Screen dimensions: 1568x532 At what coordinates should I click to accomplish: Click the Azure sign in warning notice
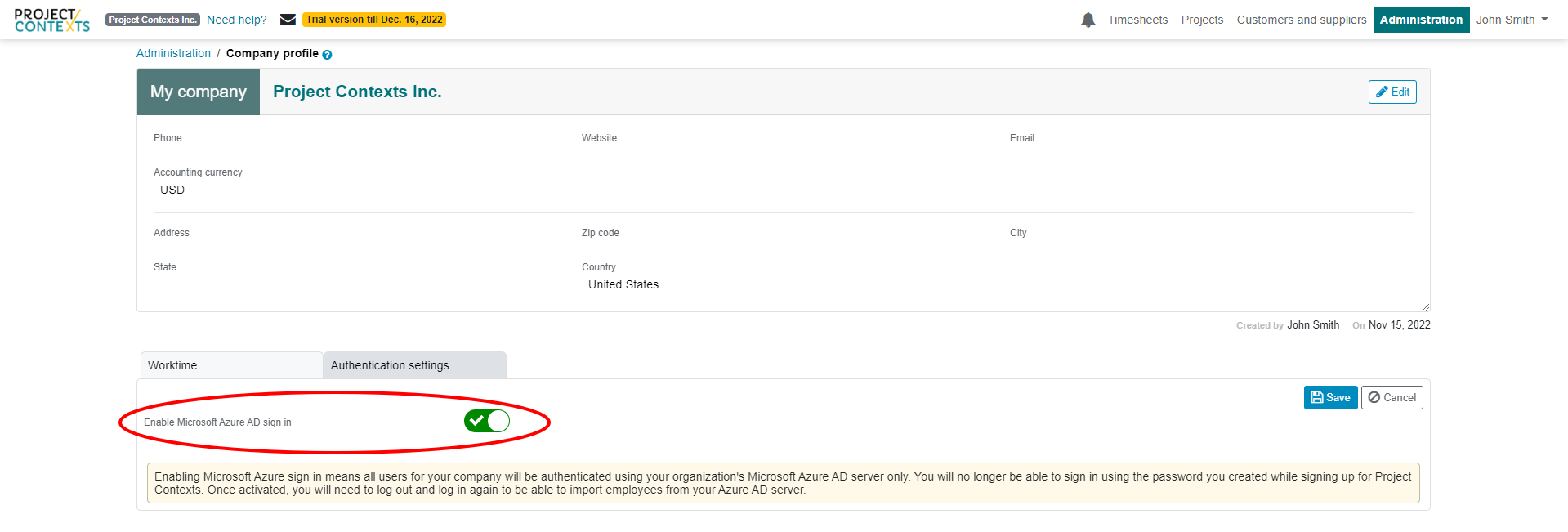point(783,483)
